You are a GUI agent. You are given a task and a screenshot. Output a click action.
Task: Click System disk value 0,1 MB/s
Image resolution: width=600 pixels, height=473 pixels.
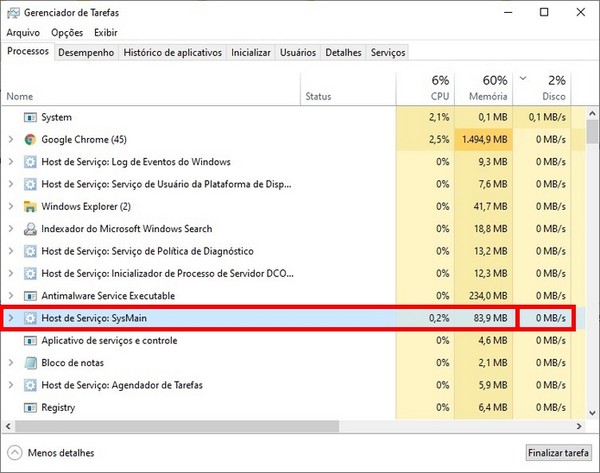click(547, 117)
